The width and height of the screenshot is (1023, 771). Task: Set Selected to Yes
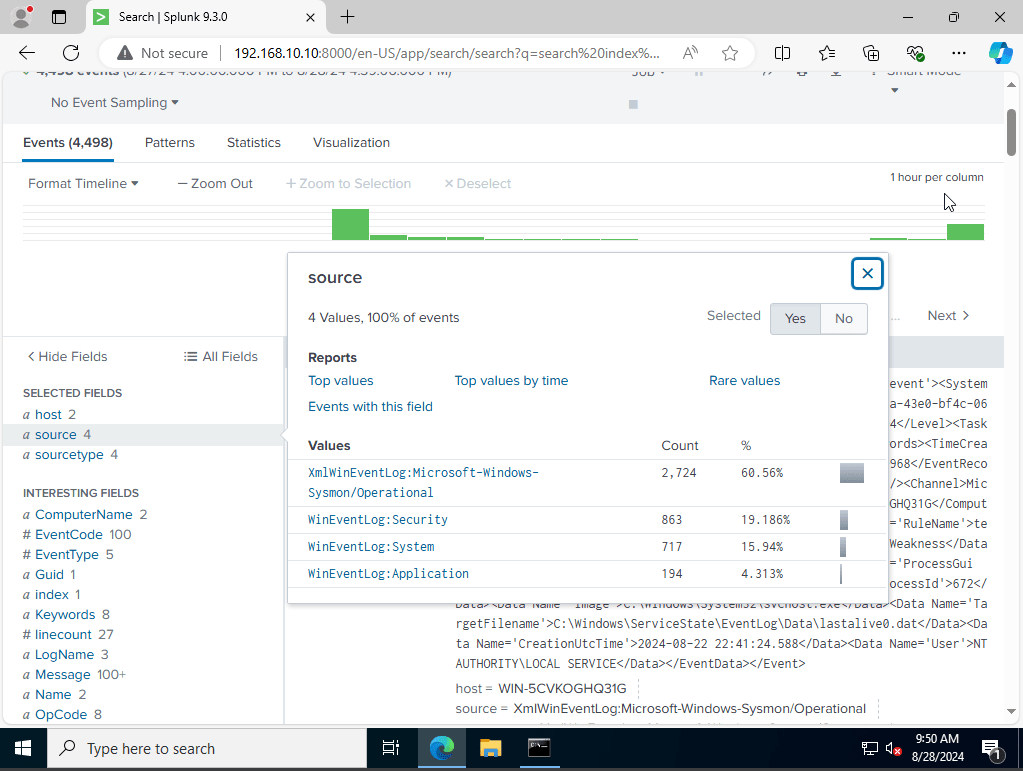[x=795, y=318]
